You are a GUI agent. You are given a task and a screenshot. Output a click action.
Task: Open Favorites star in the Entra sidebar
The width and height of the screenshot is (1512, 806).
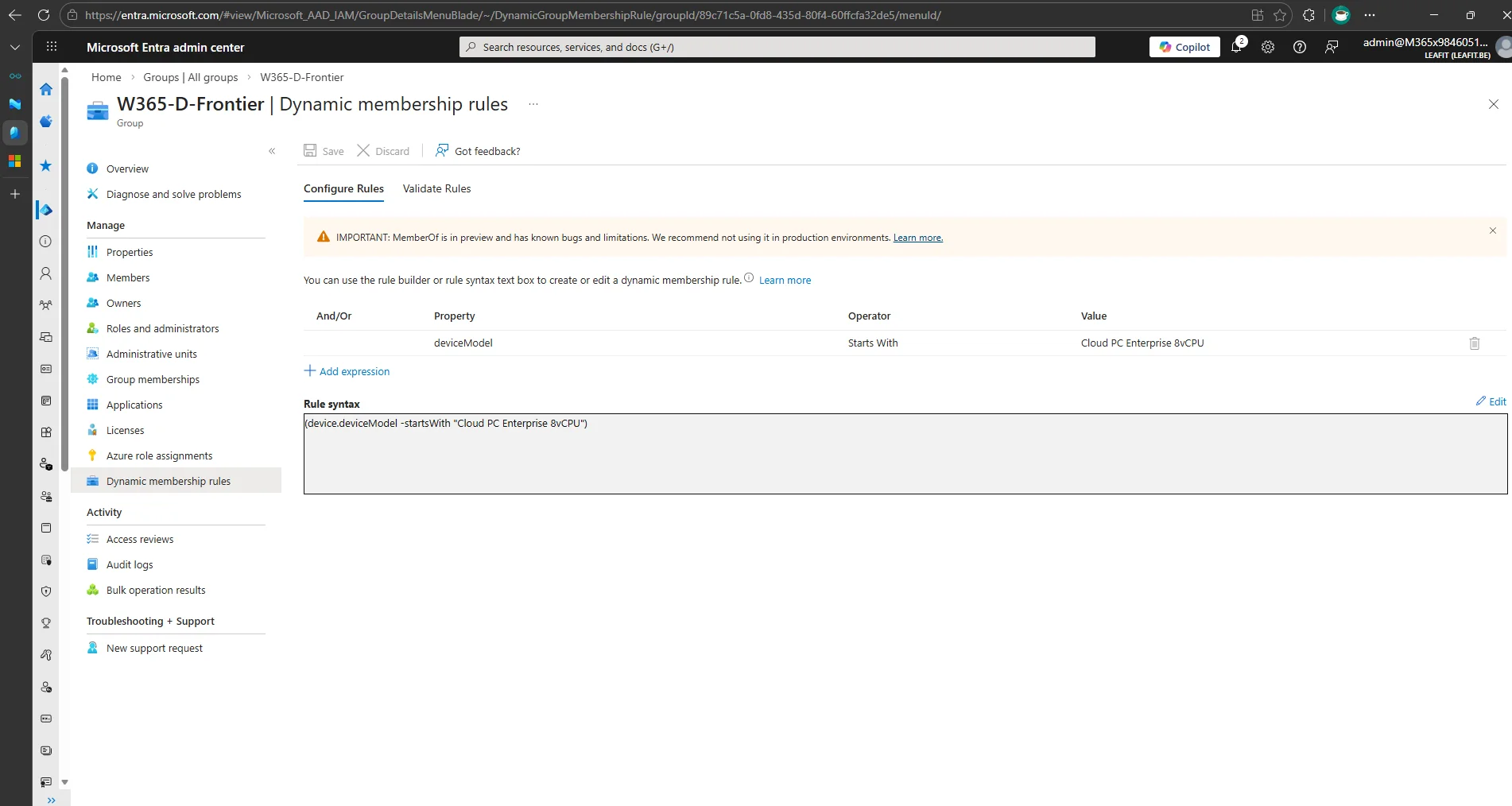[46, 165]
